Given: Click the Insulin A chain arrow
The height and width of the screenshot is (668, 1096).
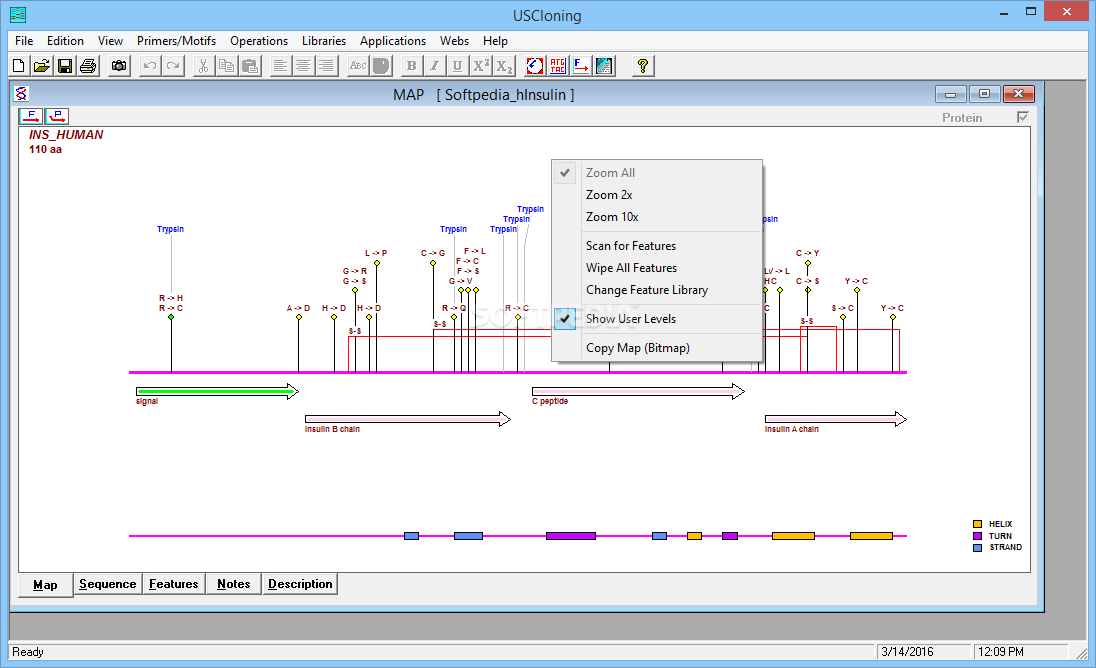Looking at the screenshot, I should pyautogui.click(x=835, y=419).
